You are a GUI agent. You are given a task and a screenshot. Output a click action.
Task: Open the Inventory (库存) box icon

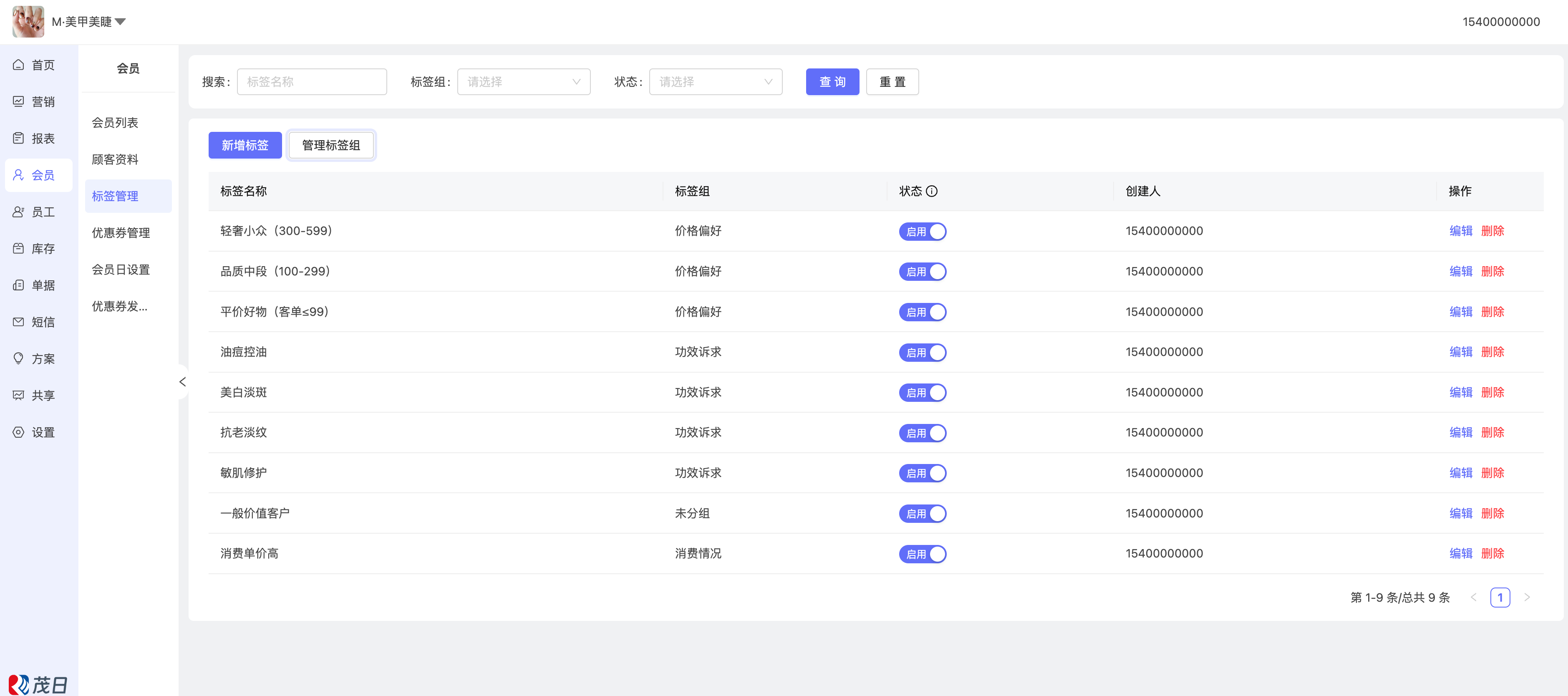point(19,248)
